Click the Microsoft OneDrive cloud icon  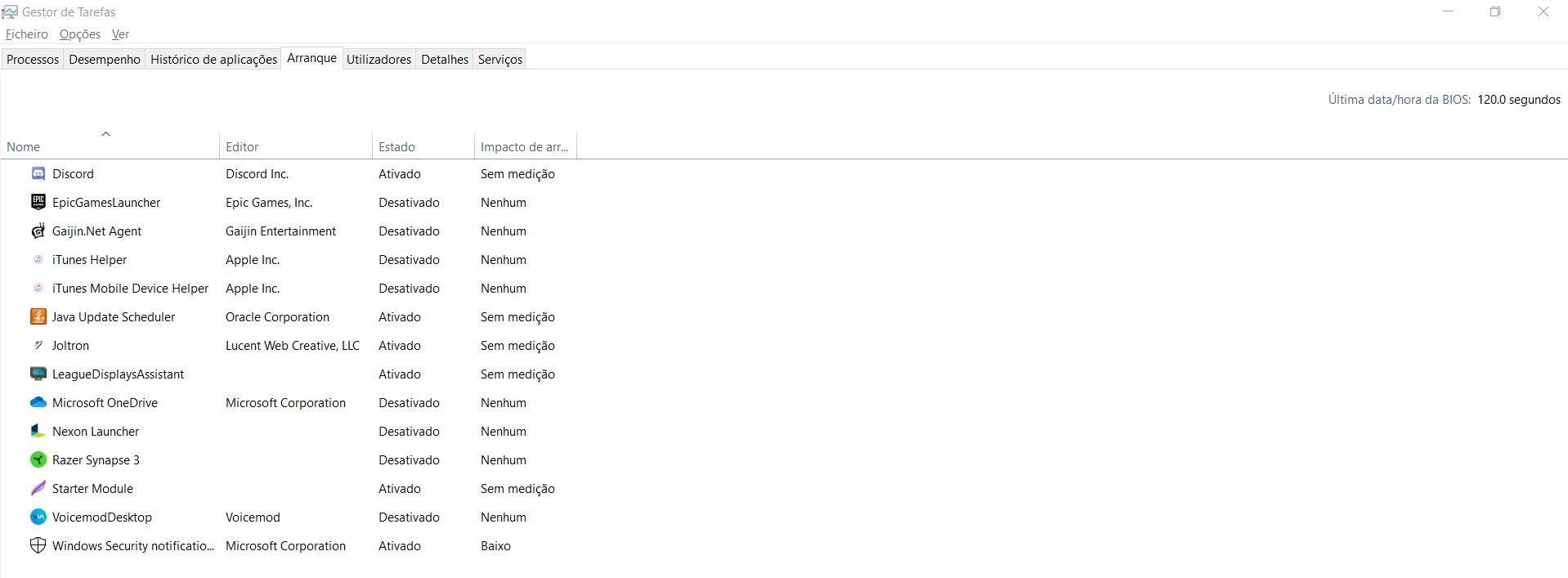point(38,402)
